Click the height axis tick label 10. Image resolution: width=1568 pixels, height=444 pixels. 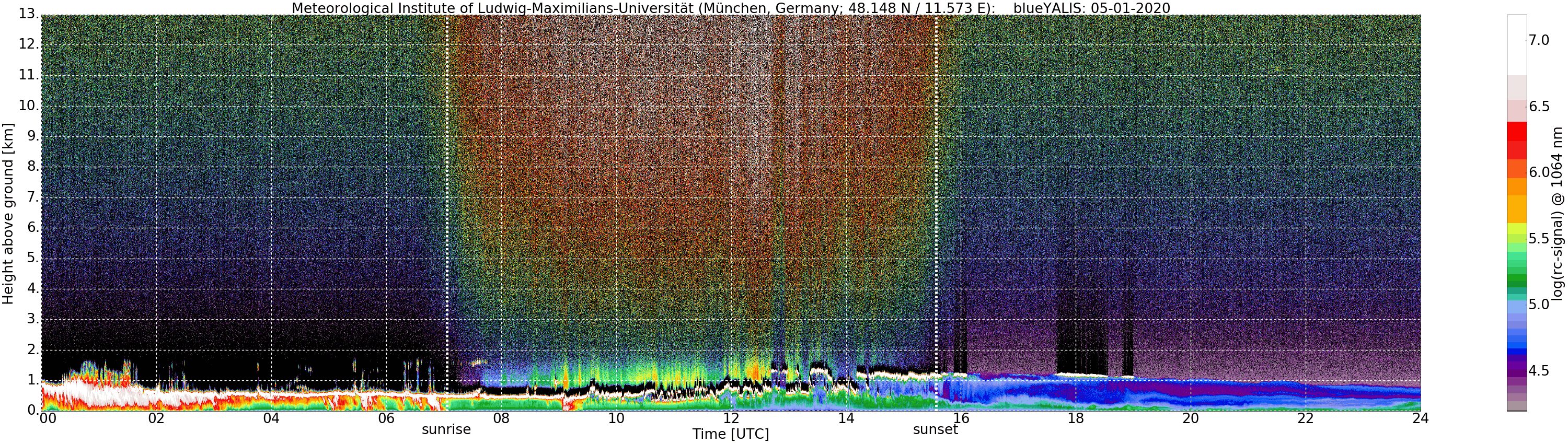point(29,105)
